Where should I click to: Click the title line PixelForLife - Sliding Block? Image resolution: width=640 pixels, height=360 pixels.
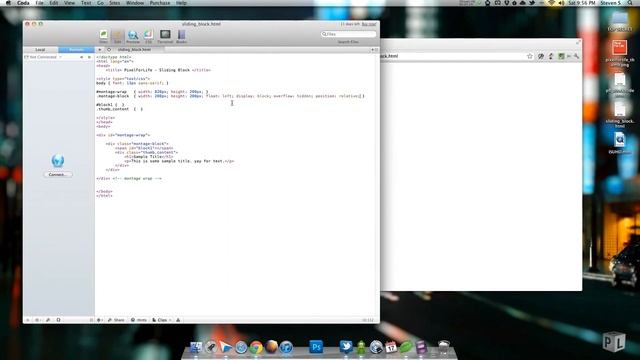pyautogui.click(x=158, y=70)
